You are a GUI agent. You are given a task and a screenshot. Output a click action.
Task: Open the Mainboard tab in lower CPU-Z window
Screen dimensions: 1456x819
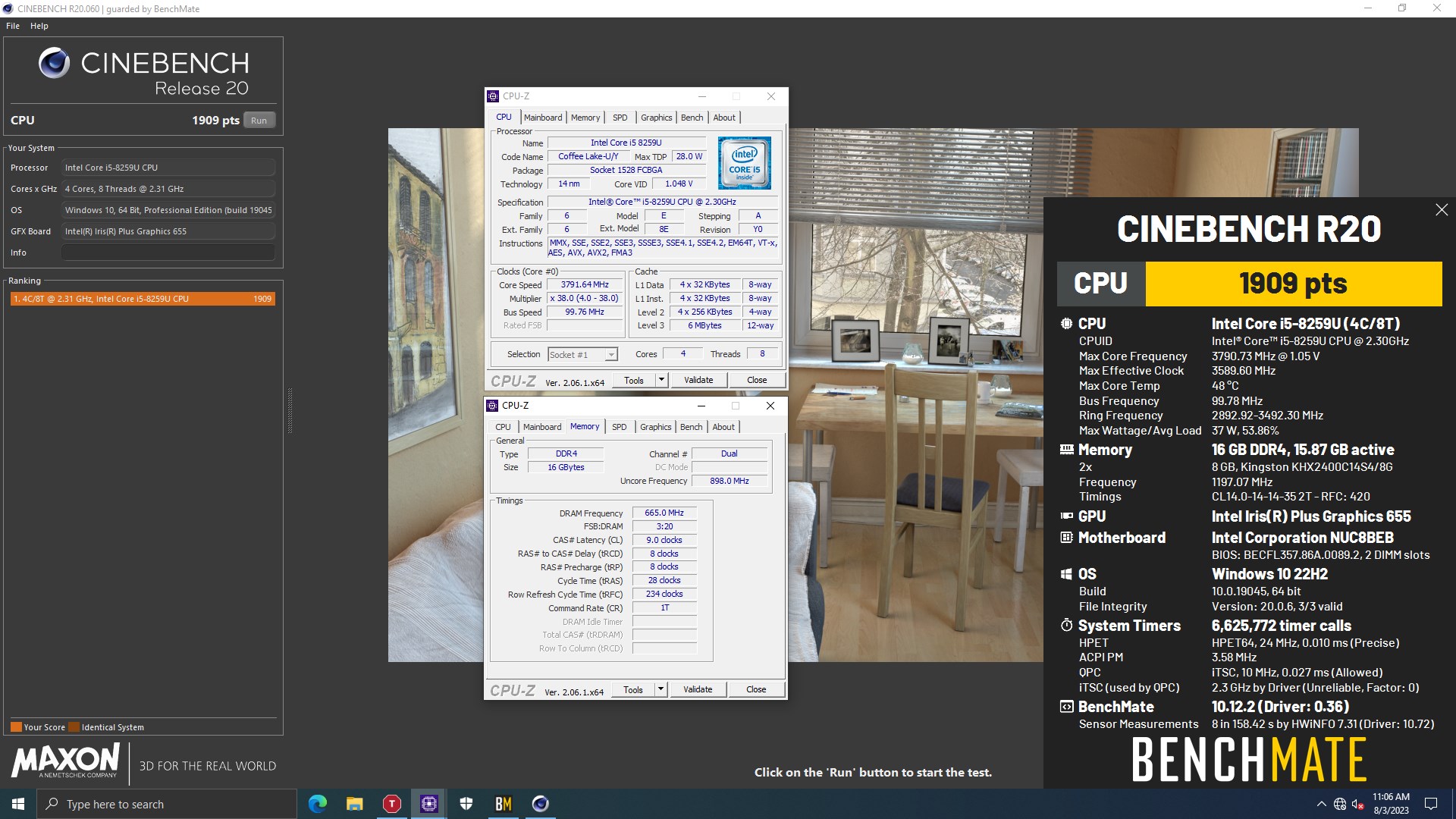pyautogui.click(x=542, y=427)
